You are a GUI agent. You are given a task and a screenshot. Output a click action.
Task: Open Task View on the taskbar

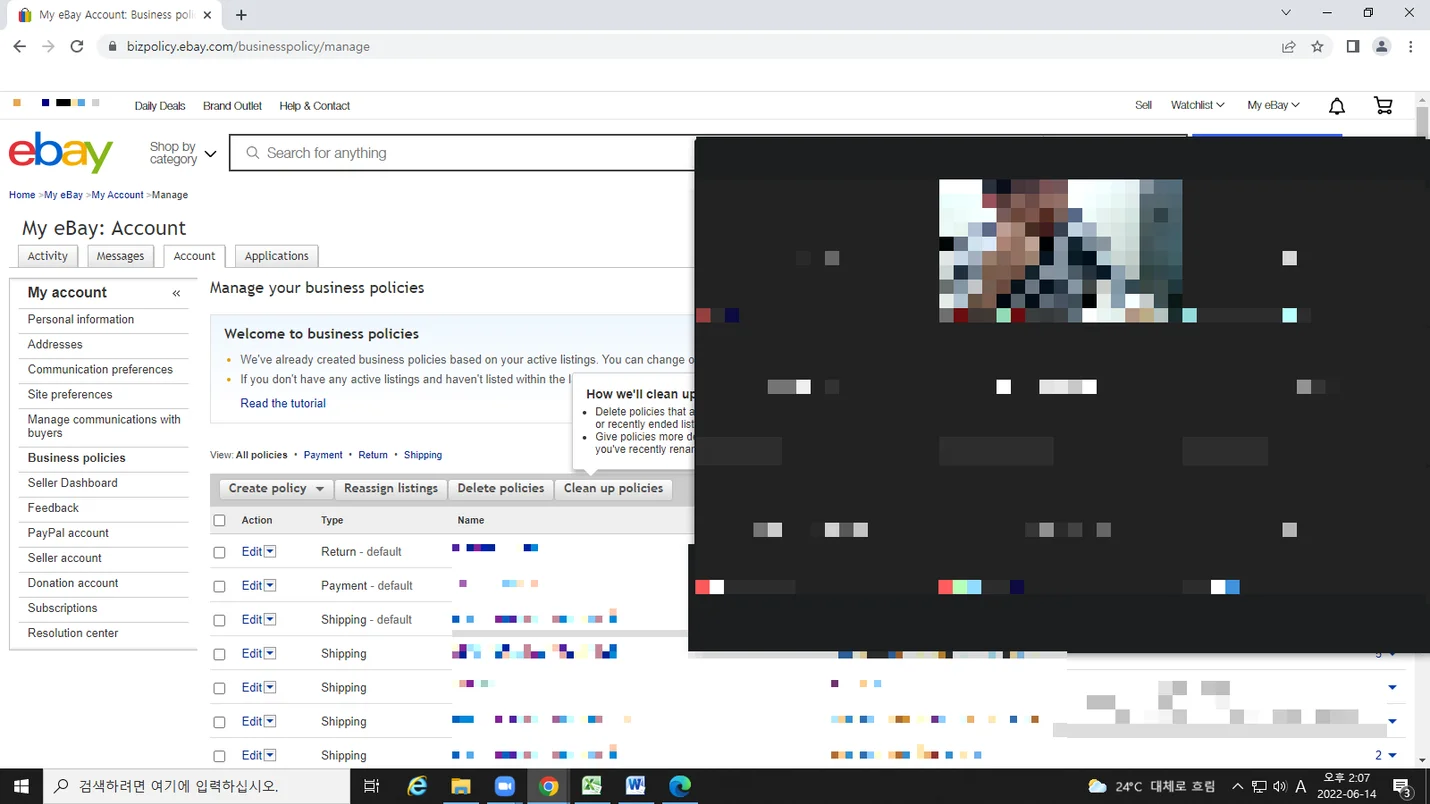(371, 786)
